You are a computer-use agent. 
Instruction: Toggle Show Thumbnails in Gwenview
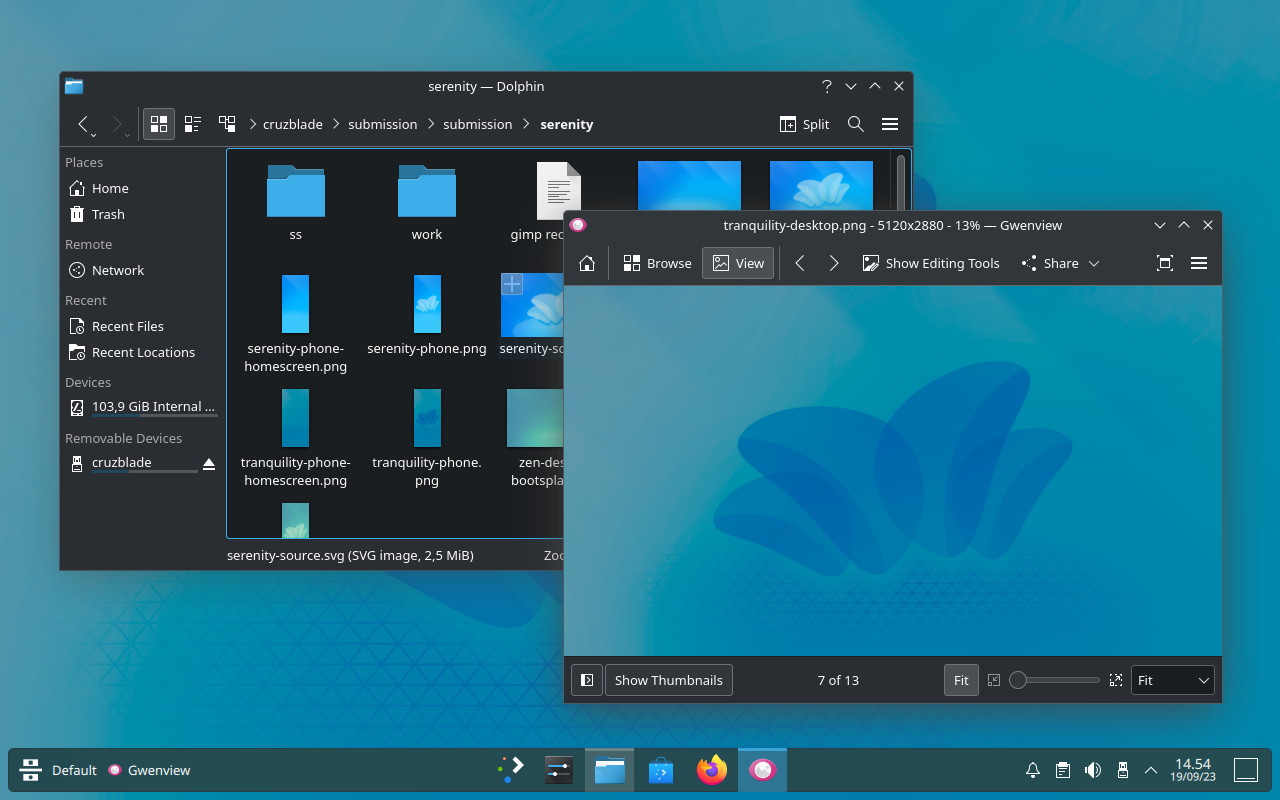click(x=668, y=680)
